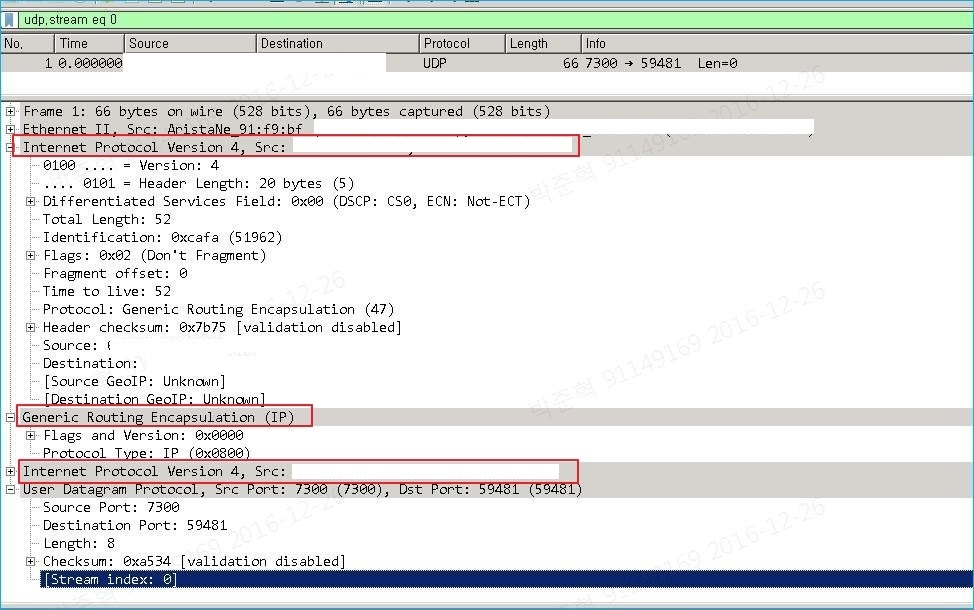Expand the second Internet Protocol Version 4 node
Screen dimensions: 974x610
[x=11, y=471]
